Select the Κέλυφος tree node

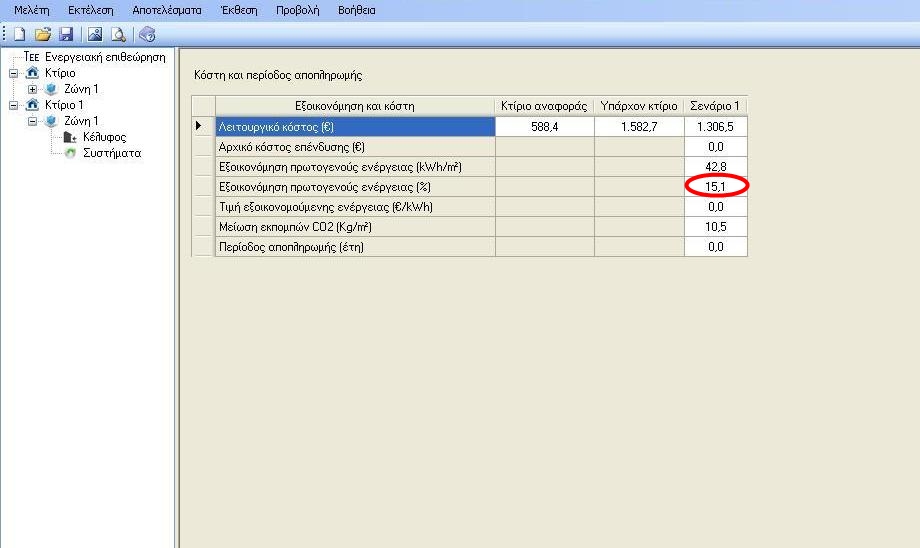104,137
